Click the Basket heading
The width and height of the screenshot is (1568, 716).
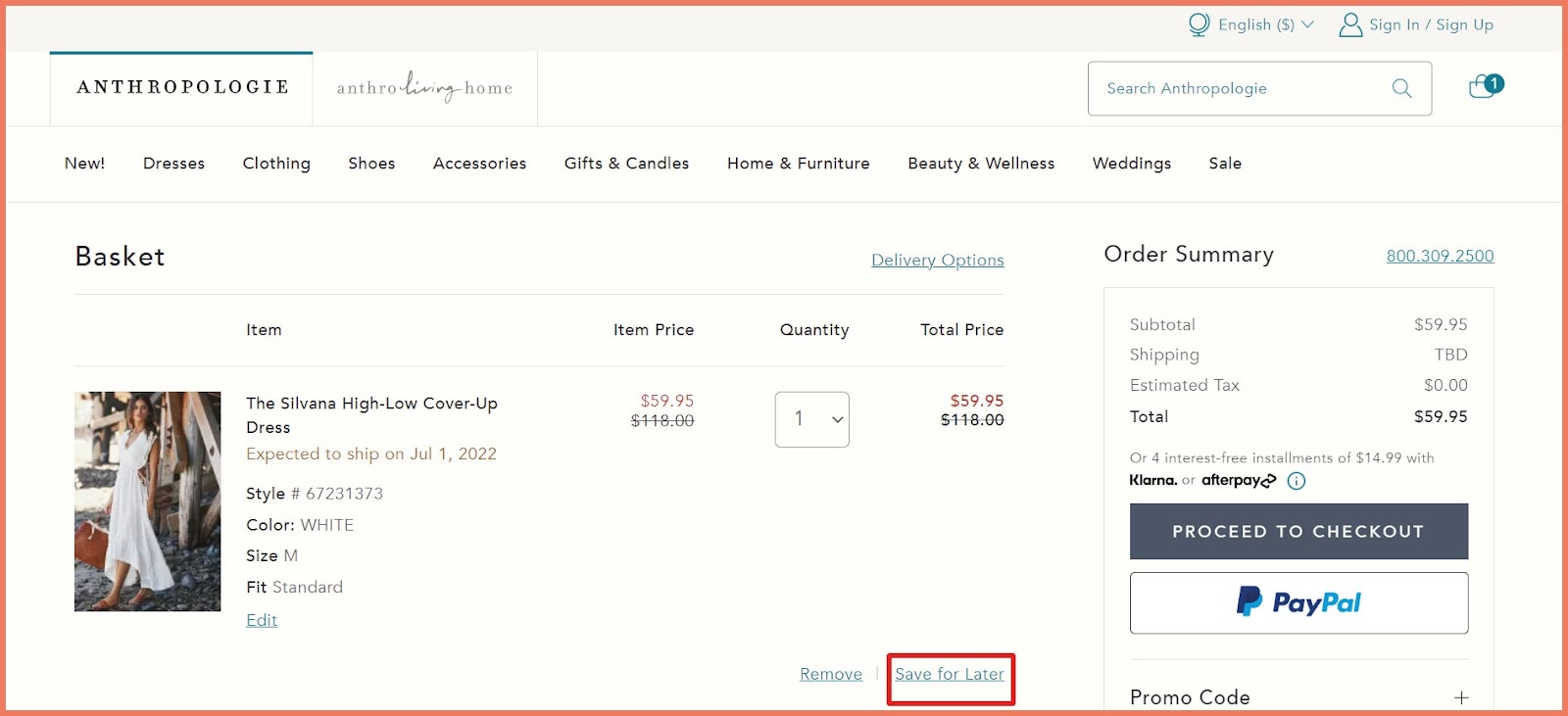(x=120, y=257)
